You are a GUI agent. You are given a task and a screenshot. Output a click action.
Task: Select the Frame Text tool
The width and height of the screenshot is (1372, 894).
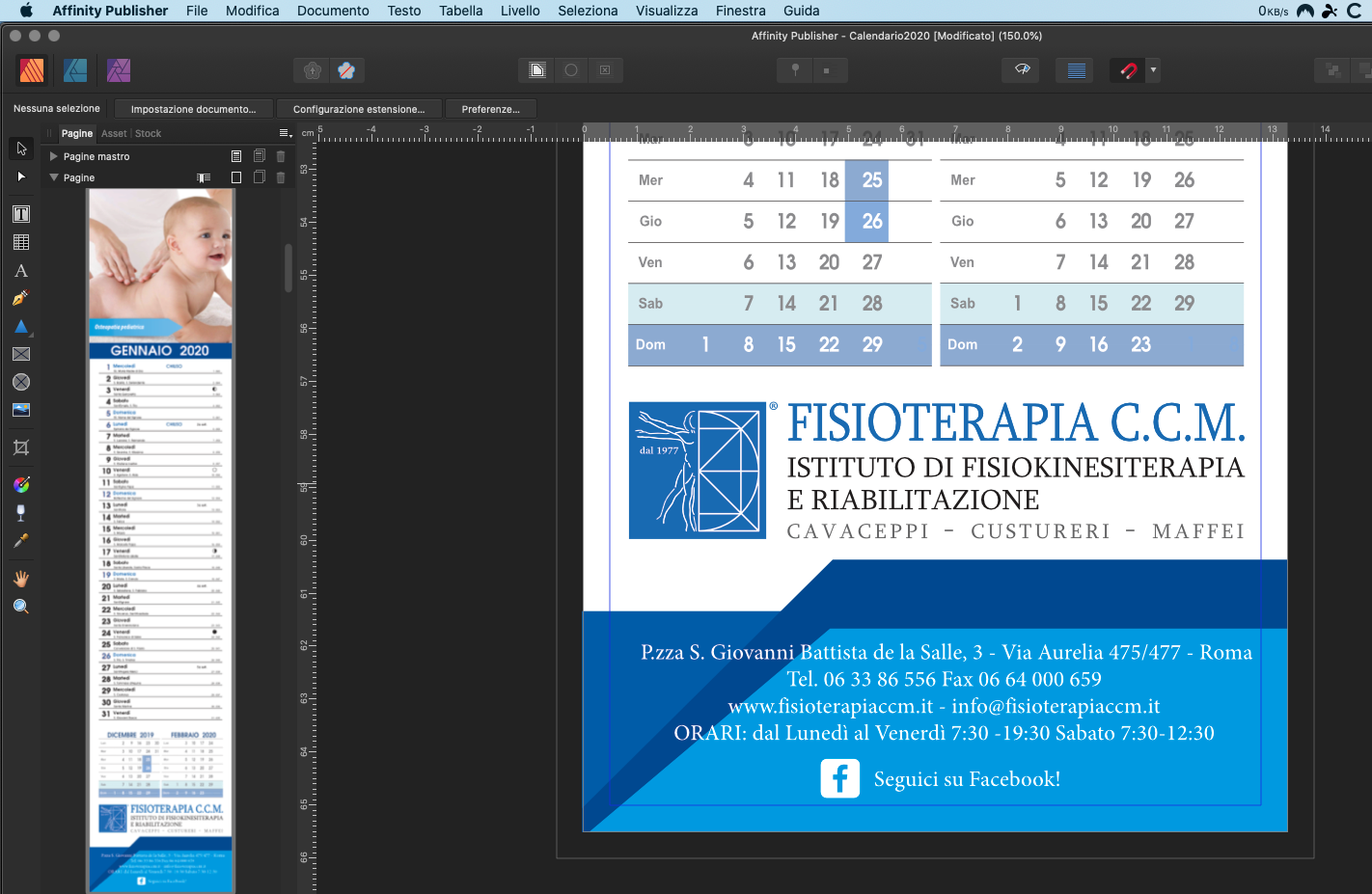point(21,214)
